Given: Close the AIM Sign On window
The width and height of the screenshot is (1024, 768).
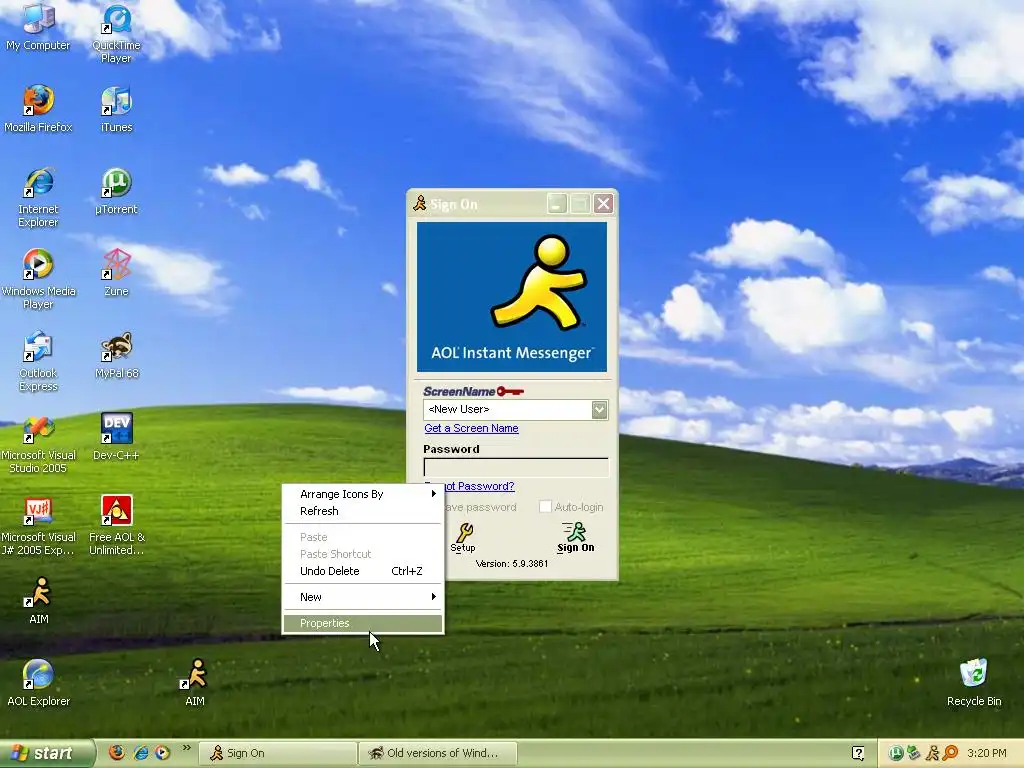Looking at the screenshot, I should click(x=603, y=204).
